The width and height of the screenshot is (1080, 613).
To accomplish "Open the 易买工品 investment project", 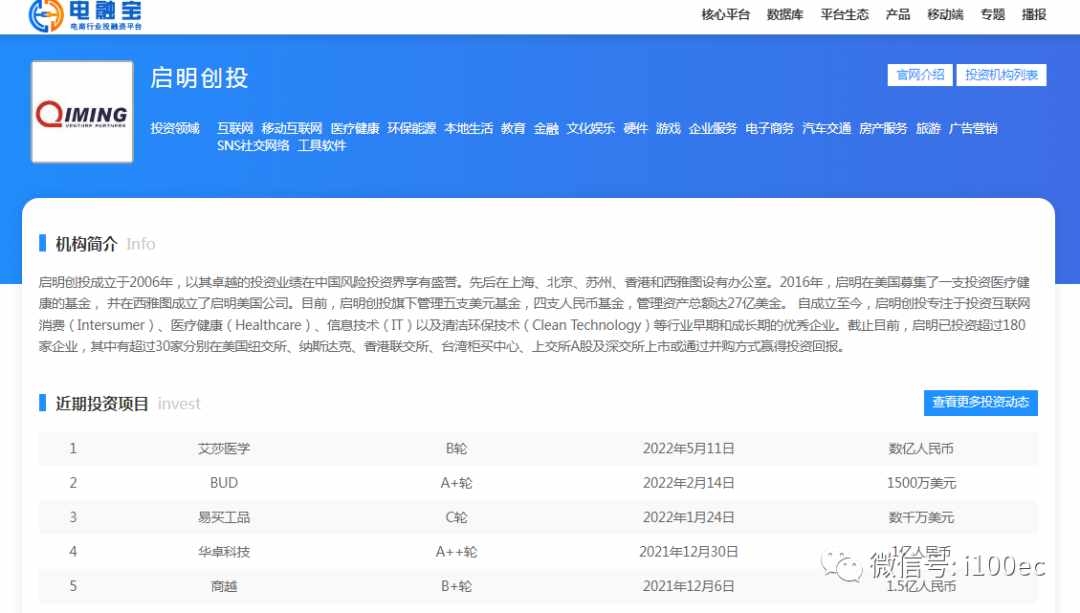I will pyautogui.click(x=224, y=517).
